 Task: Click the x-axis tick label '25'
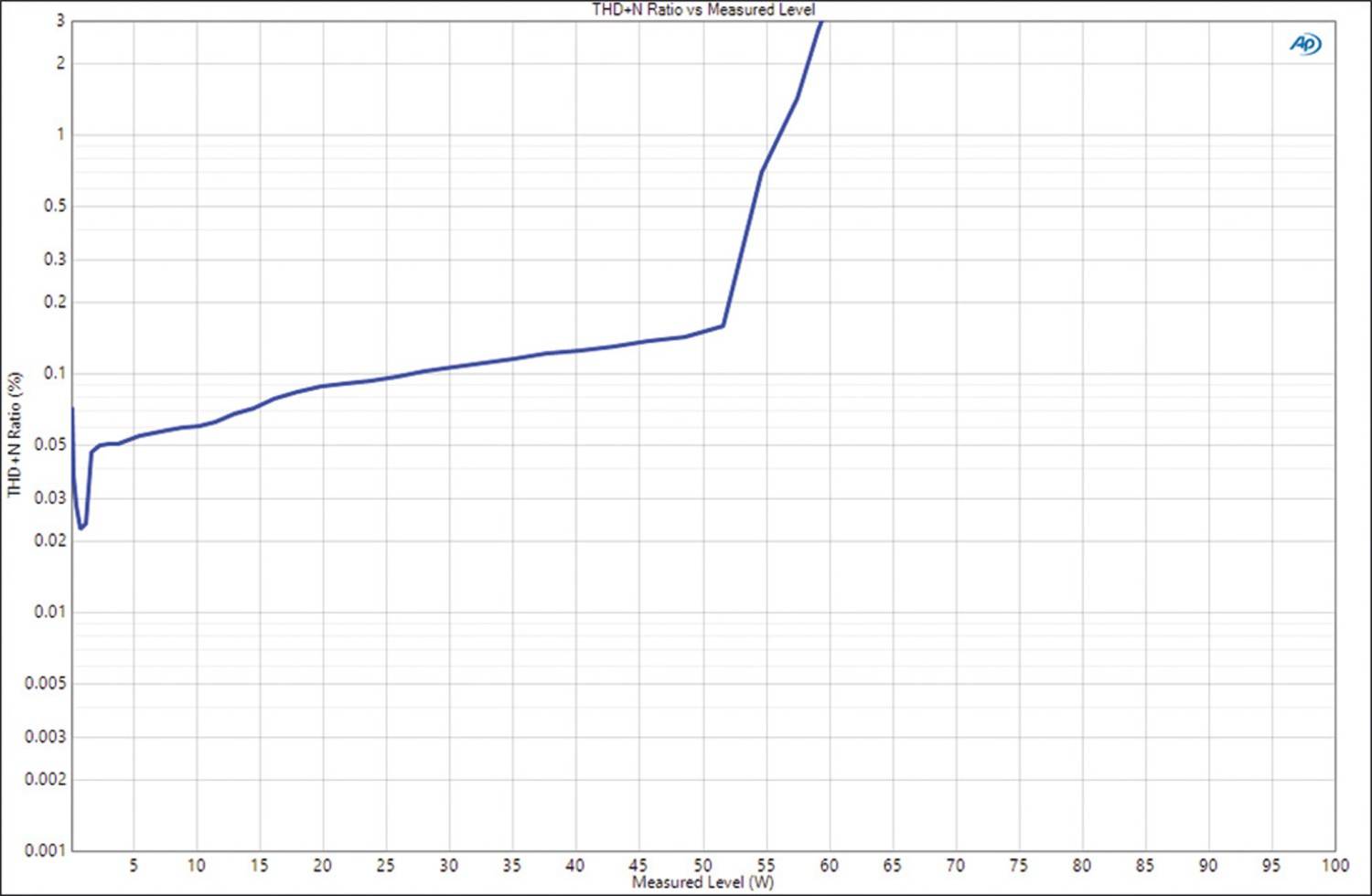point(386,865)
